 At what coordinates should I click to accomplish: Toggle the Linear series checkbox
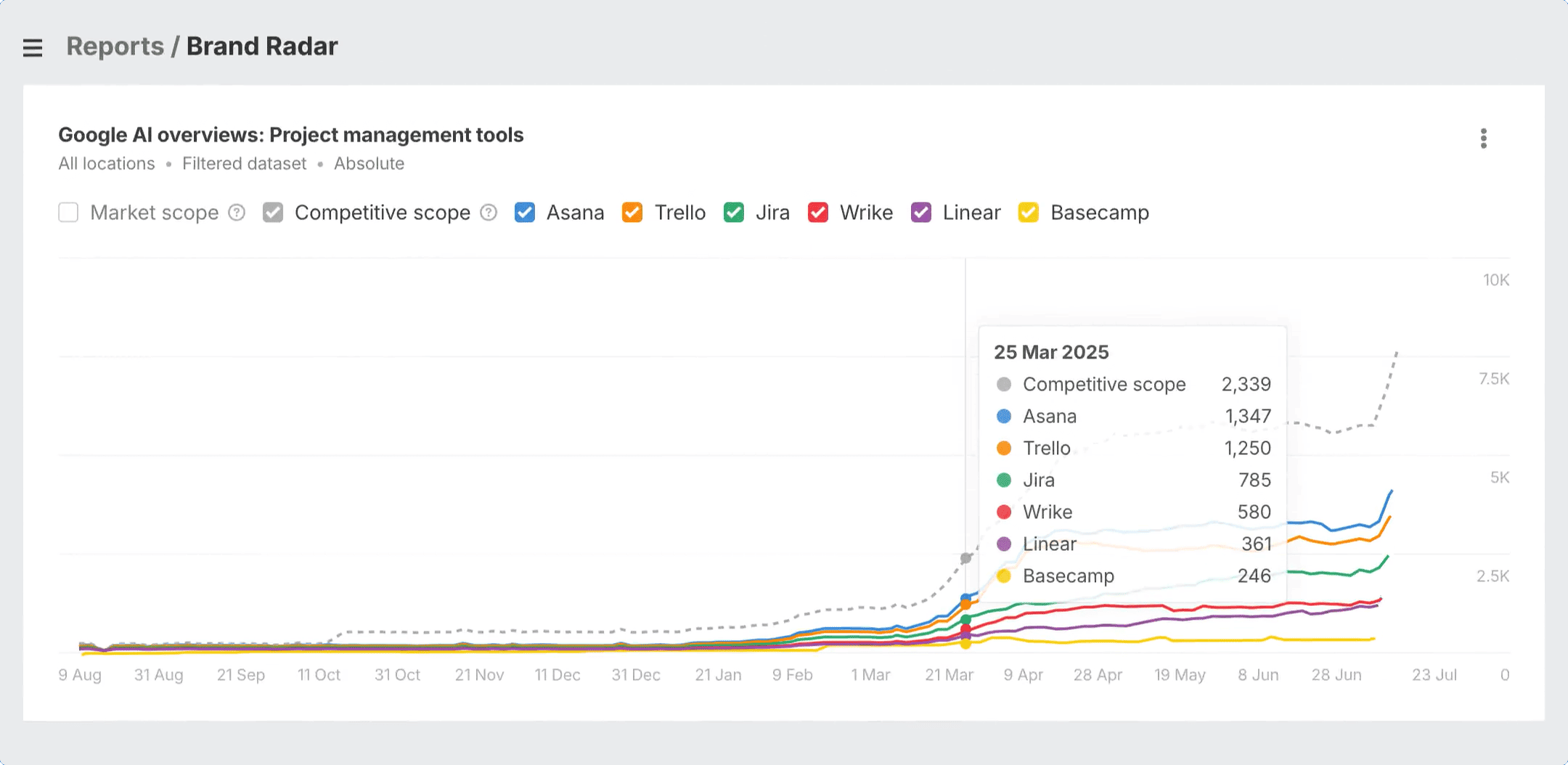click(921, 213)
